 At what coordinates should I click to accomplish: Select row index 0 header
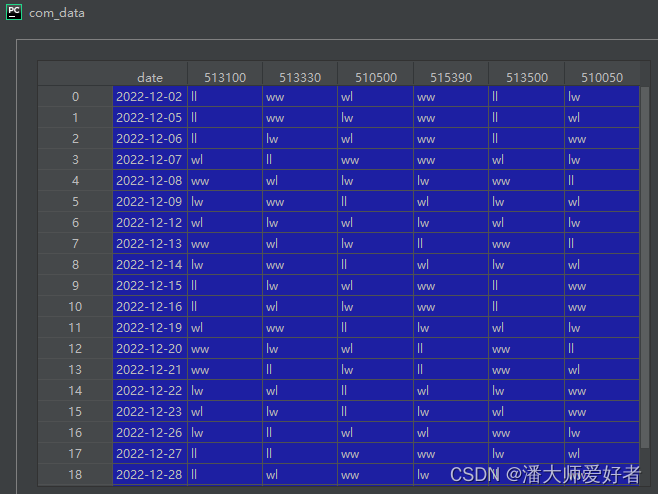(76, 97)
